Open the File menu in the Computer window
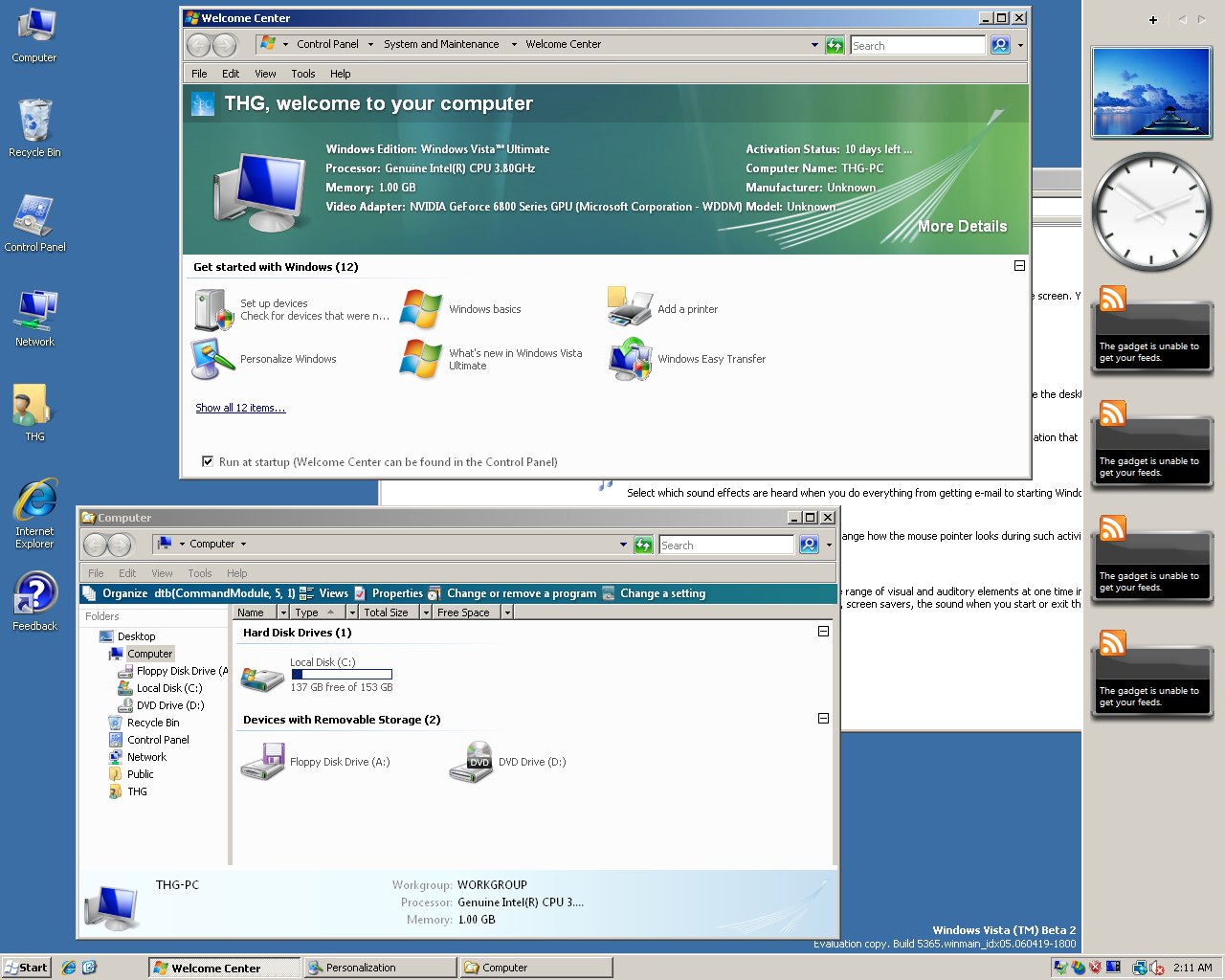Image resolution: width=1225 pixels, height=980 pixels. click(96, 573)
